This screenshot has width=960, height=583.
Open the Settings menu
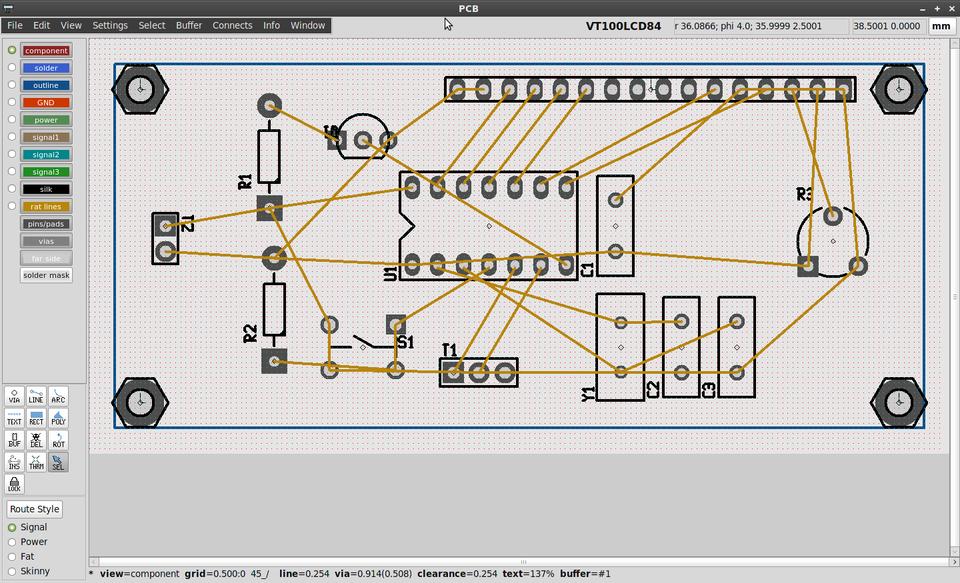coord(110,25)
